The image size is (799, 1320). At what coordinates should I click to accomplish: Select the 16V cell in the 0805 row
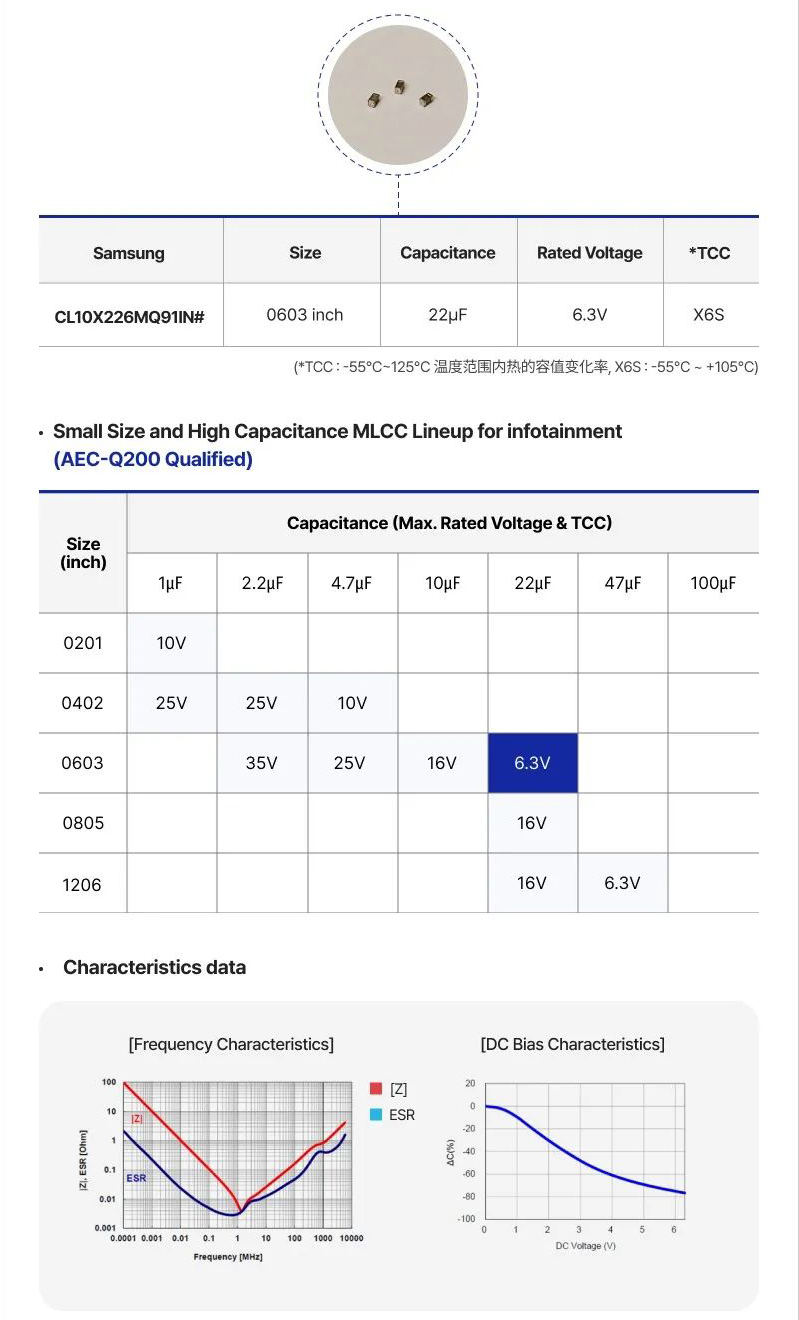click(532, 823)
